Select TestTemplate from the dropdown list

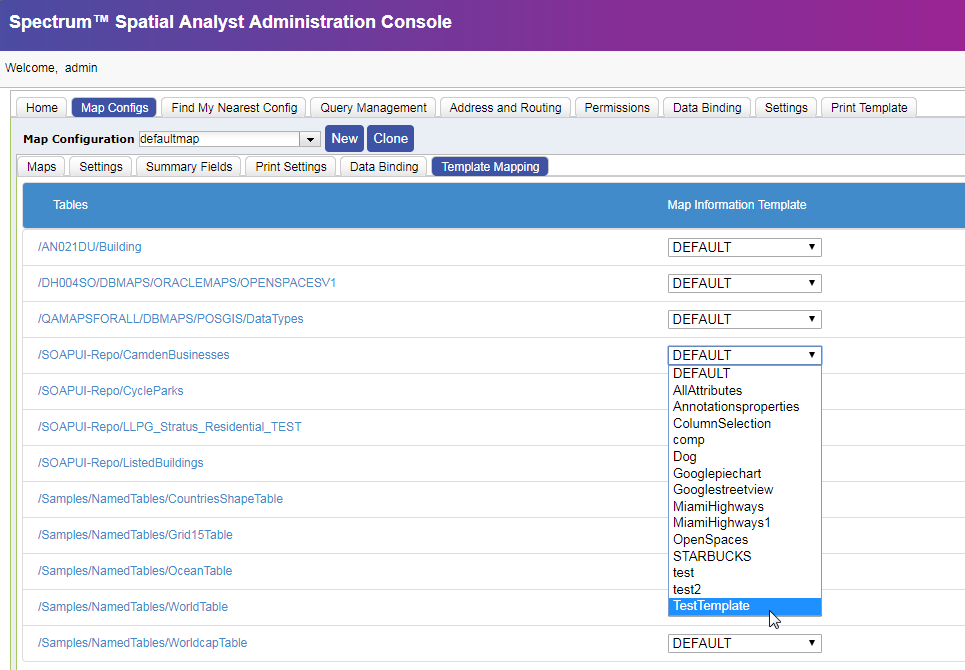tap(711, 606)
